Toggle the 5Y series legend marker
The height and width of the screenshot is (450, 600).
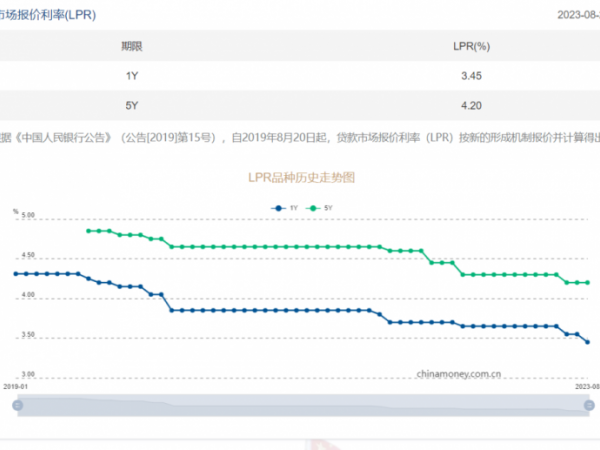click(317, 208)
